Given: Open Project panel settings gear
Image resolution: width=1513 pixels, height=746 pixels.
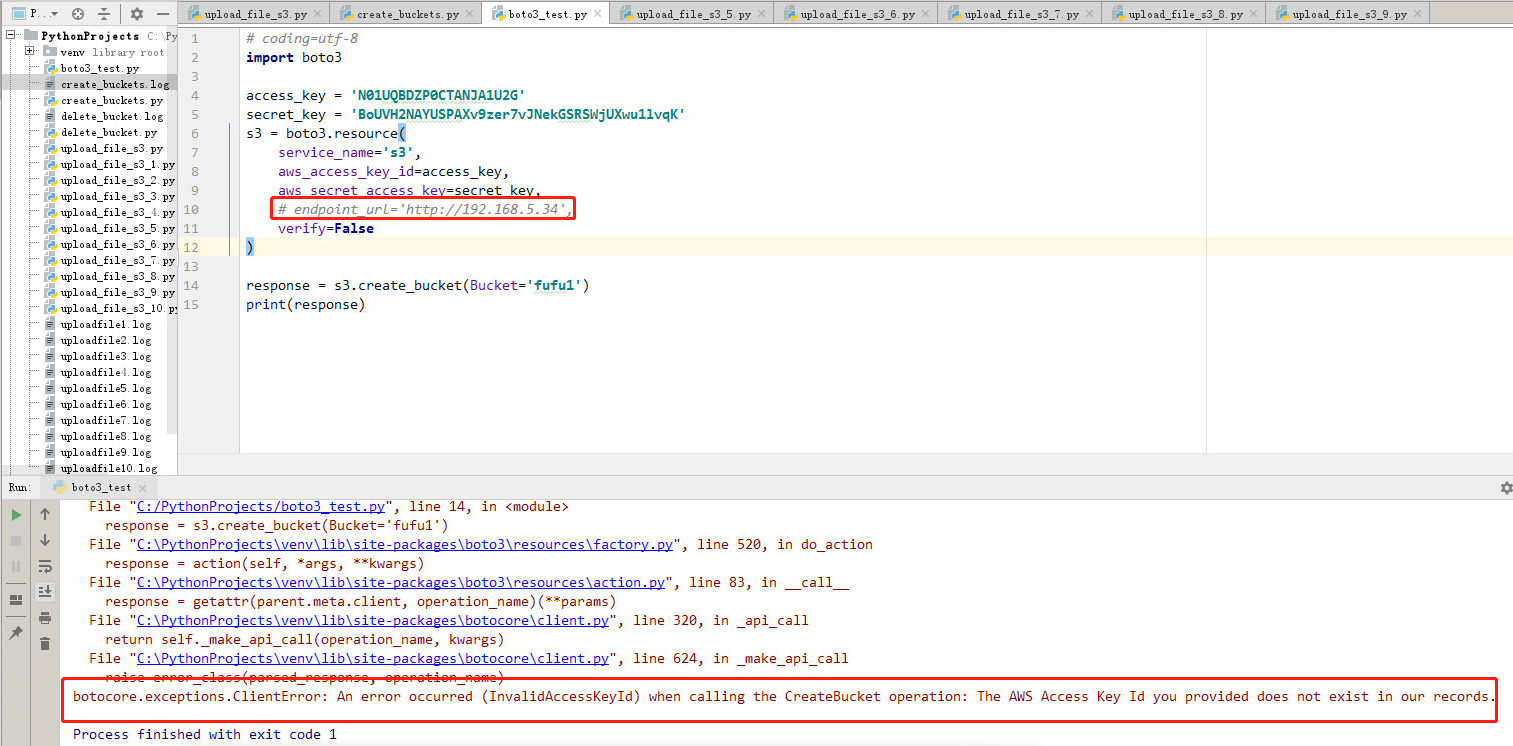Looking at the screenshot, I should 137,14.
